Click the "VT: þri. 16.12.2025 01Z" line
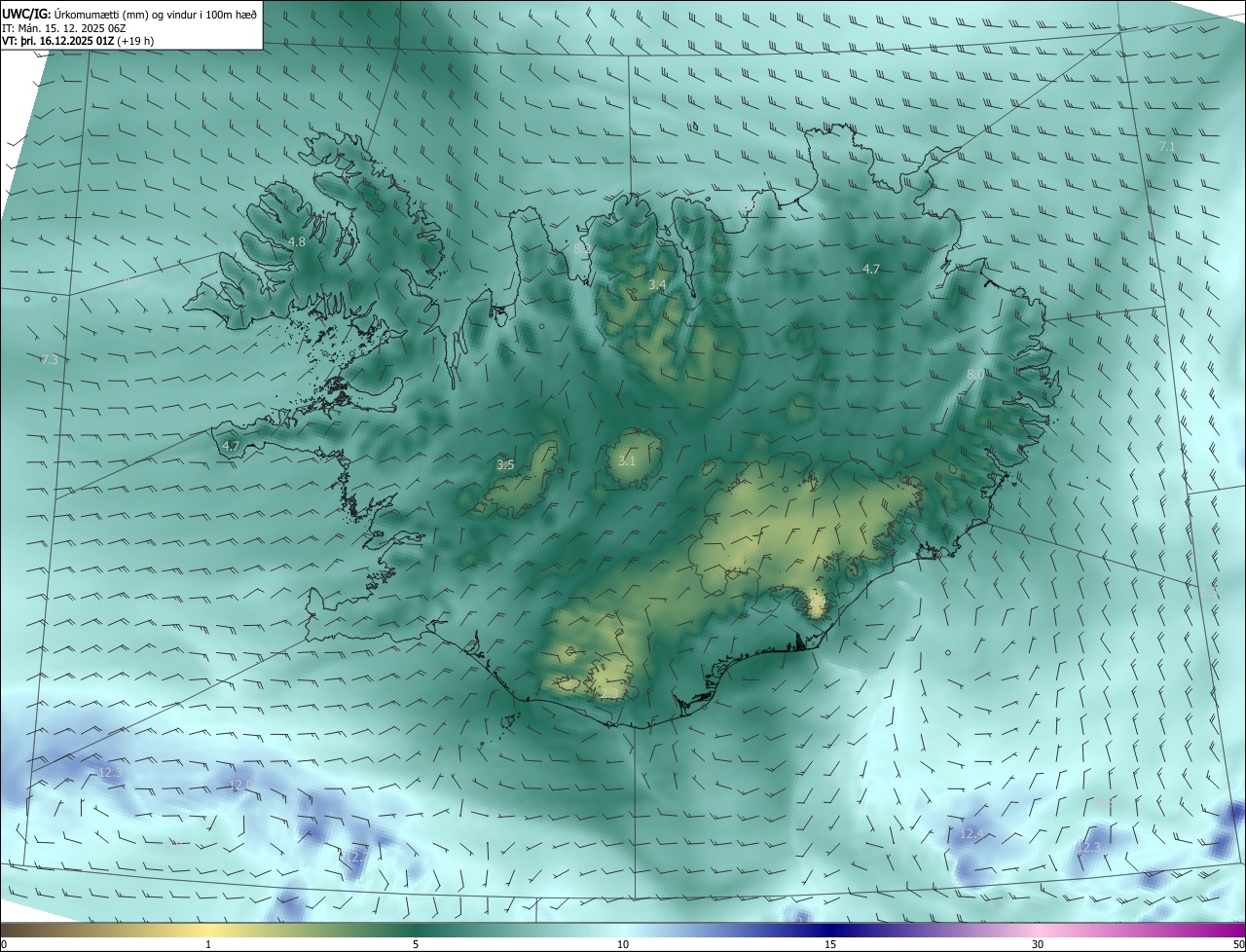 [77, 41]
